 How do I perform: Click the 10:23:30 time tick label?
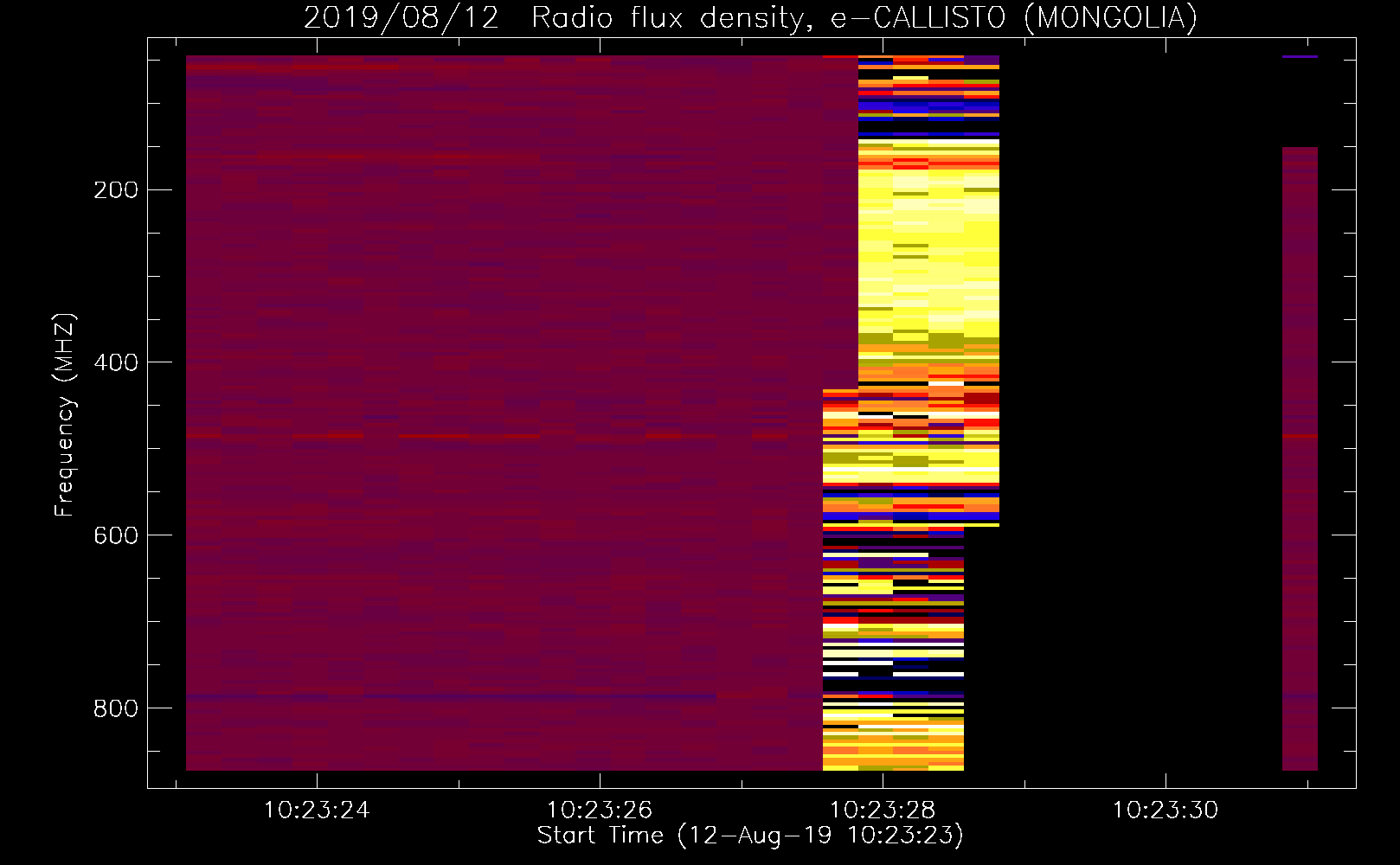tap(1166, 811)
